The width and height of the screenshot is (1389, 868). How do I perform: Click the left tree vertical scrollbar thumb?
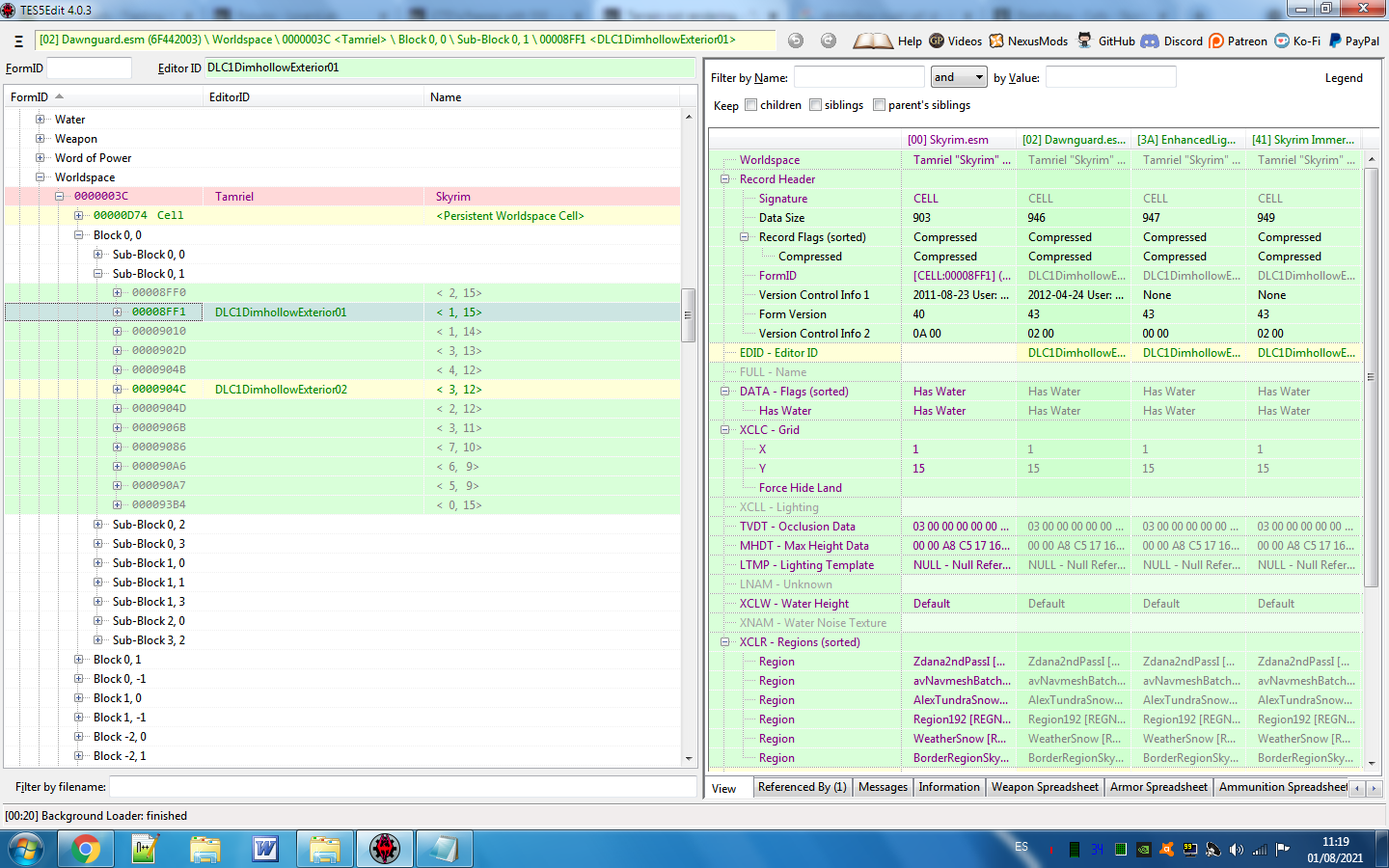[689, 315]
